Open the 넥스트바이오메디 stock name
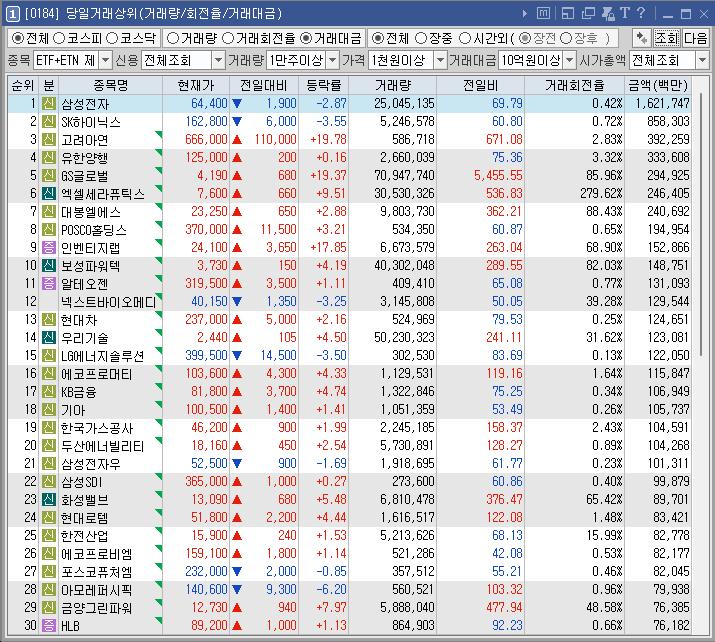The width and height of the screenshot is (715, 642). coord(109,302)
